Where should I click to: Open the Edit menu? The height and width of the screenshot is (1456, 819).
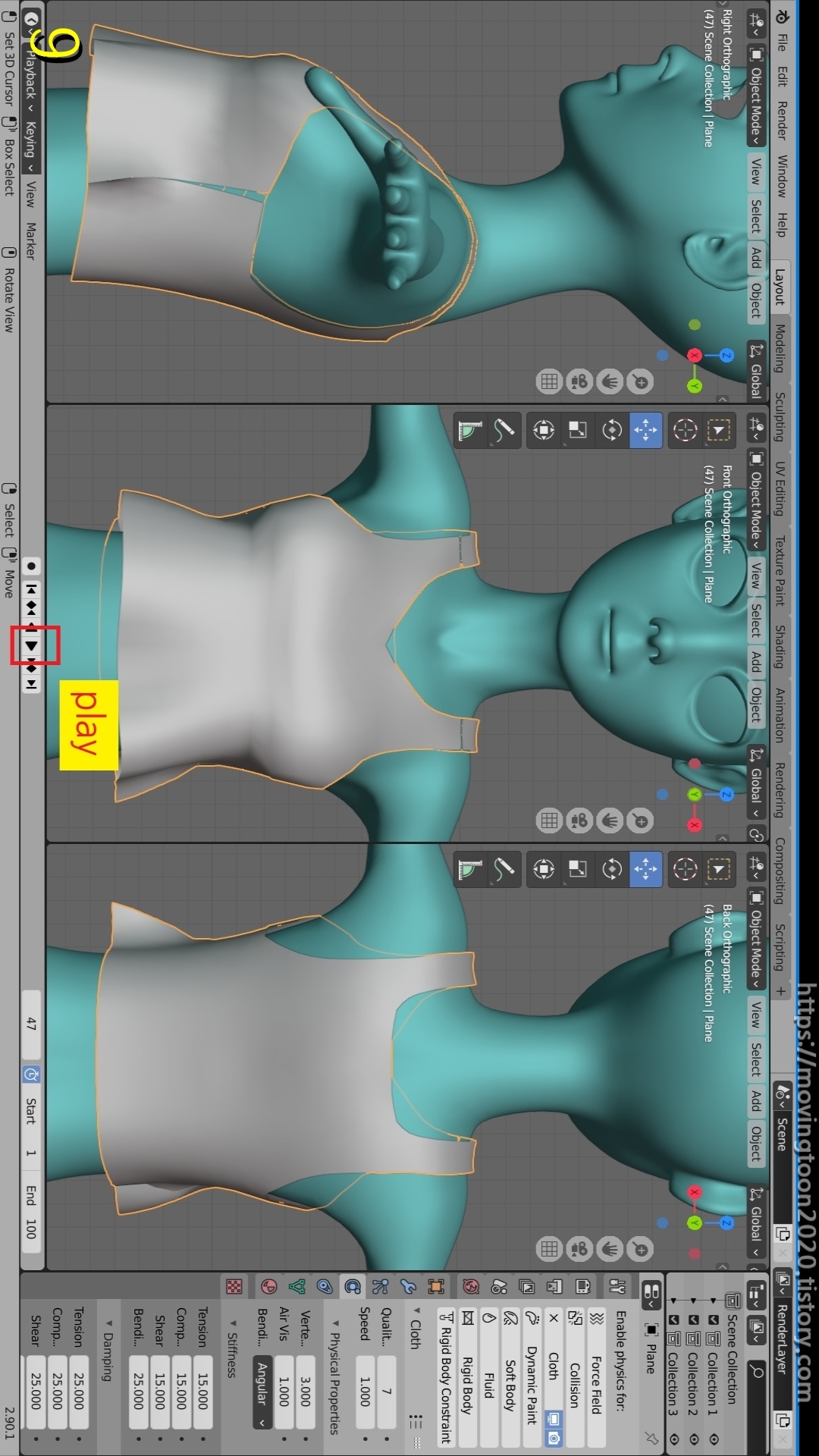tap(782, 76)
